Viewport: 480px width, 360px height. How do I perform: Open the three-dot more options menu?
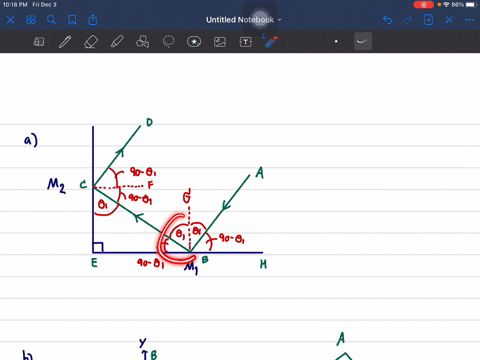tap(470, 20)
